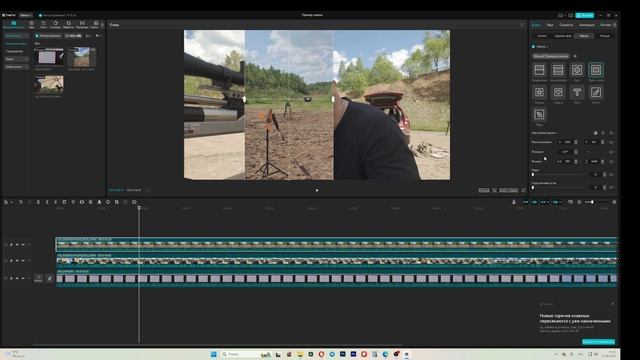Click the teal button in hotkeys notification

pos(598,342)
